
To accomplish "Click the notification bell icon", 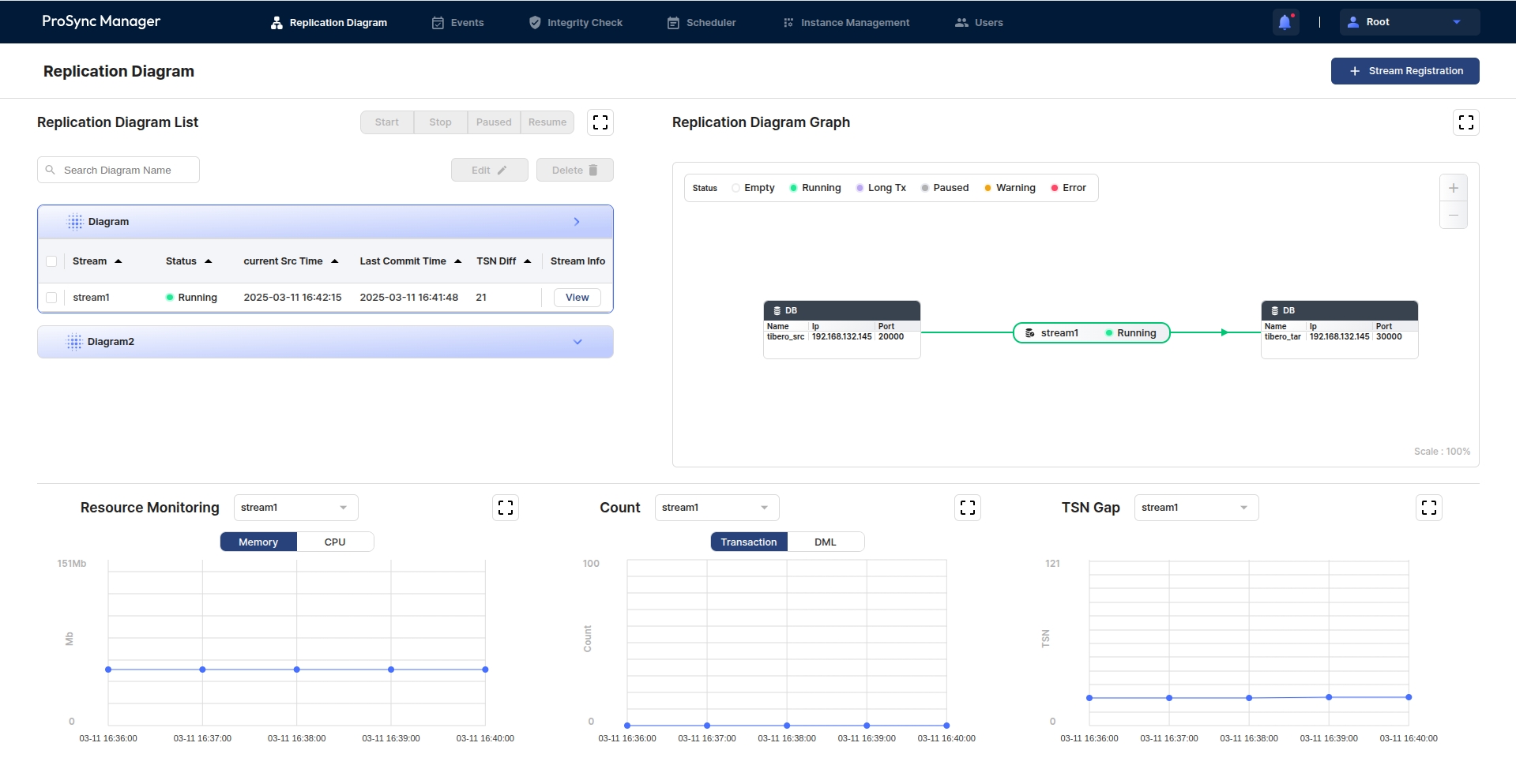I will click(1285, 22).
